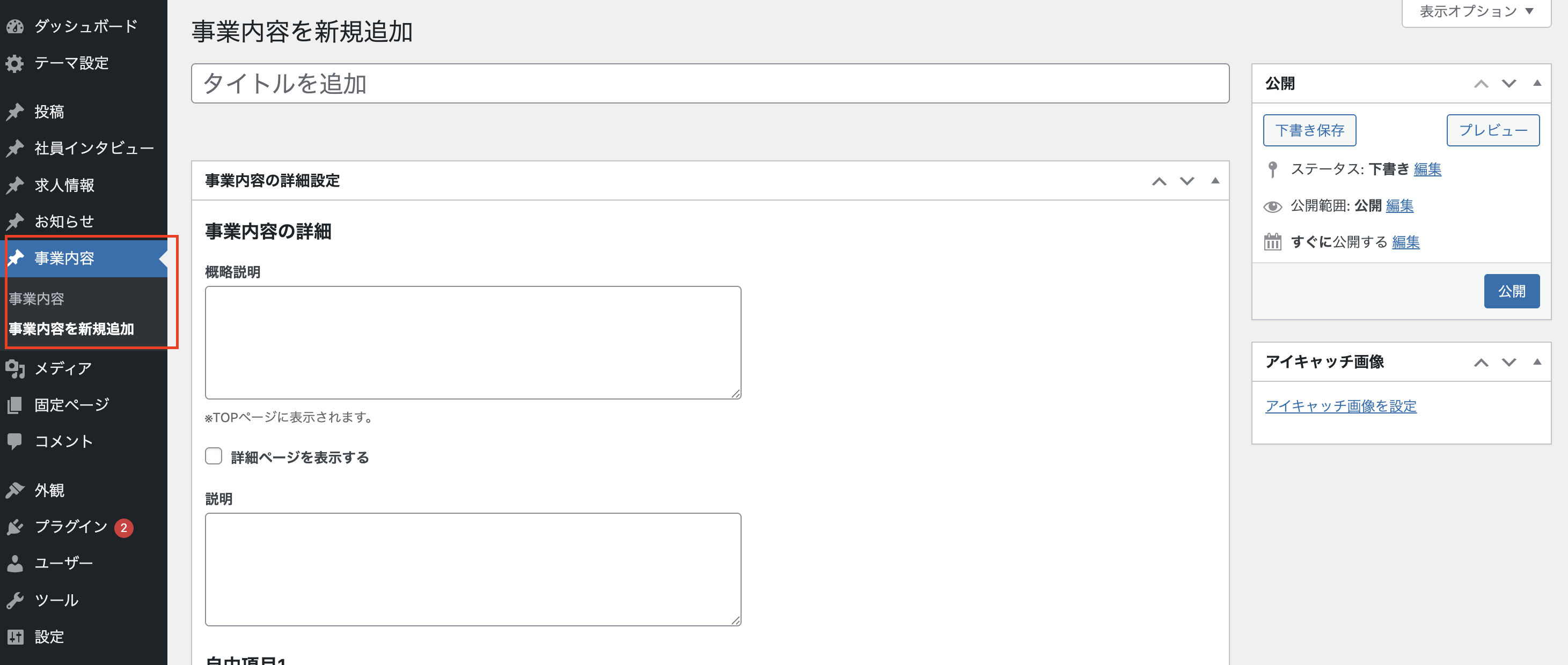The height and width of the screenshot is (665, 1568).
Task: Open プラグイン via the plug icon
Action: tap(15, 527)
